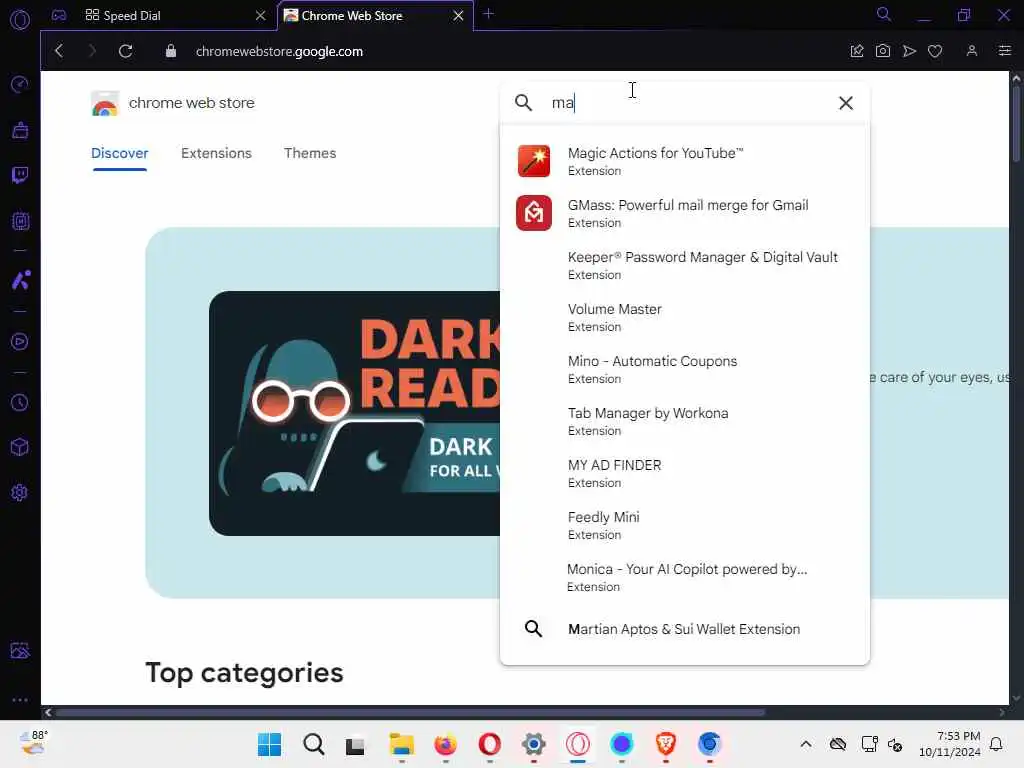
Task: Click the search magnifier beside 'ma'
Action: click(523, 103)
